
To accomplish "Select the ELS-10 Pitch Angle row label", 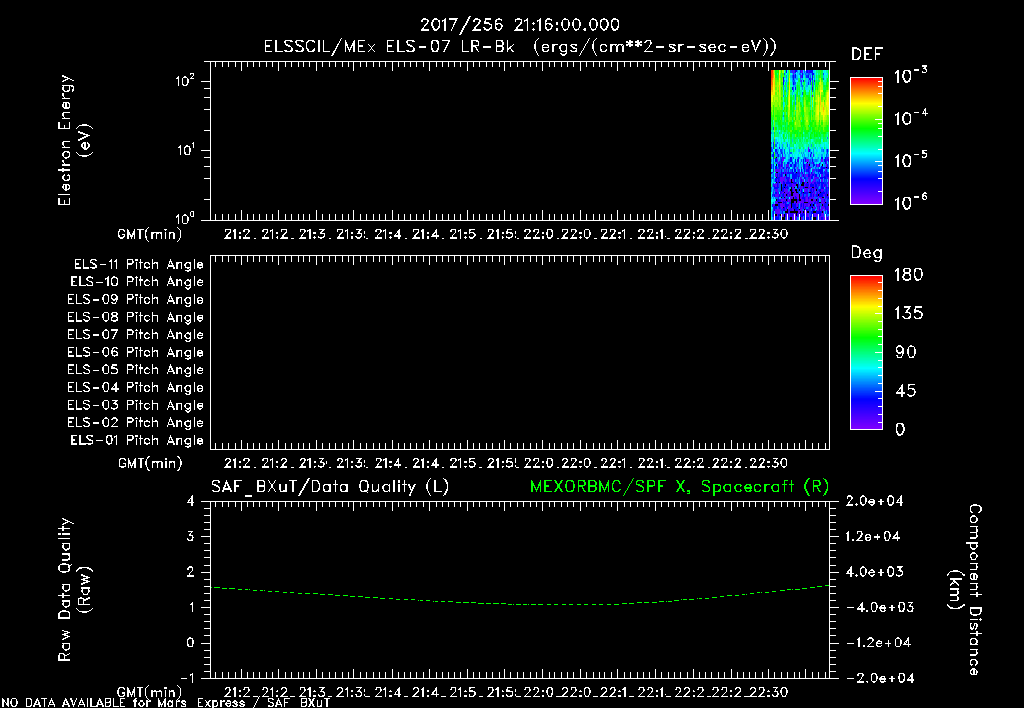I will pyautogui.click(x=137, y=282).
